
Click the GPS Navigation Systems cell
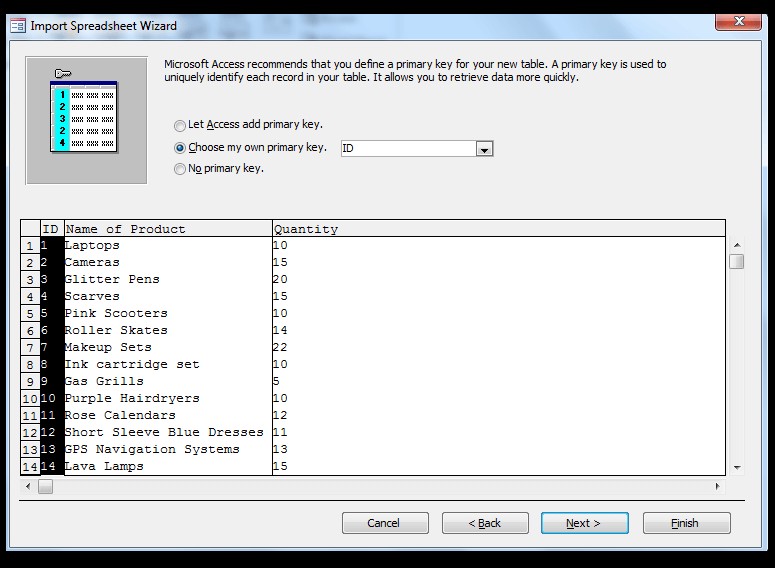coord(168,449)
